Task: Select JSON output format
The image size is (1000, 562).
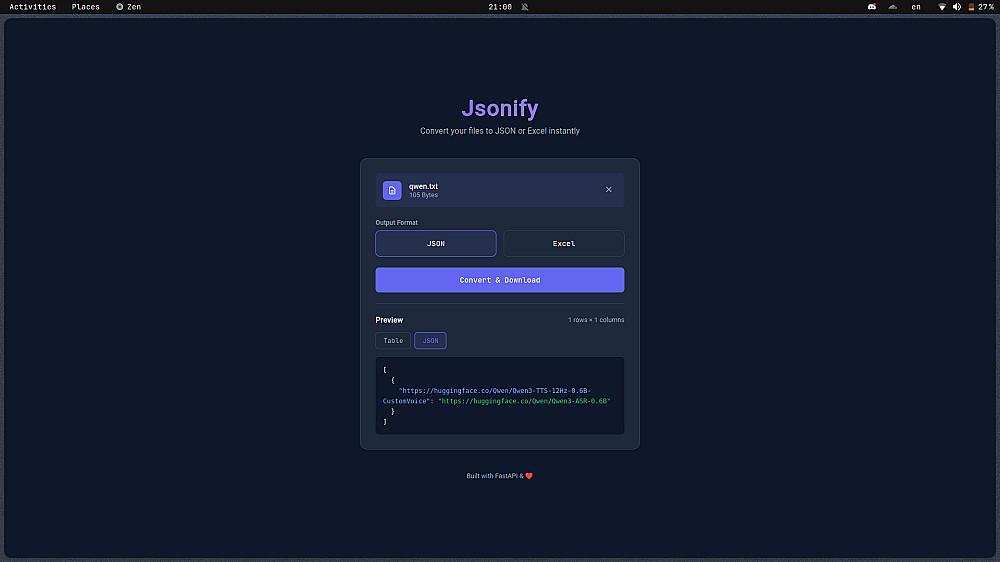Action: [436, 244]
